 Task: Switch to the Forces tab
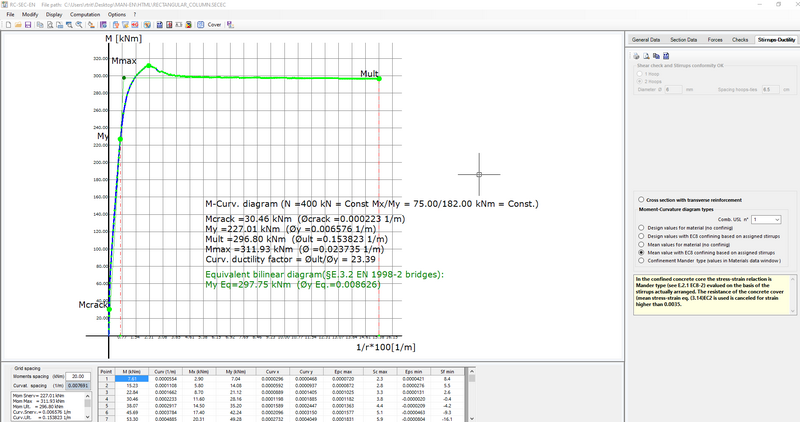715,39
